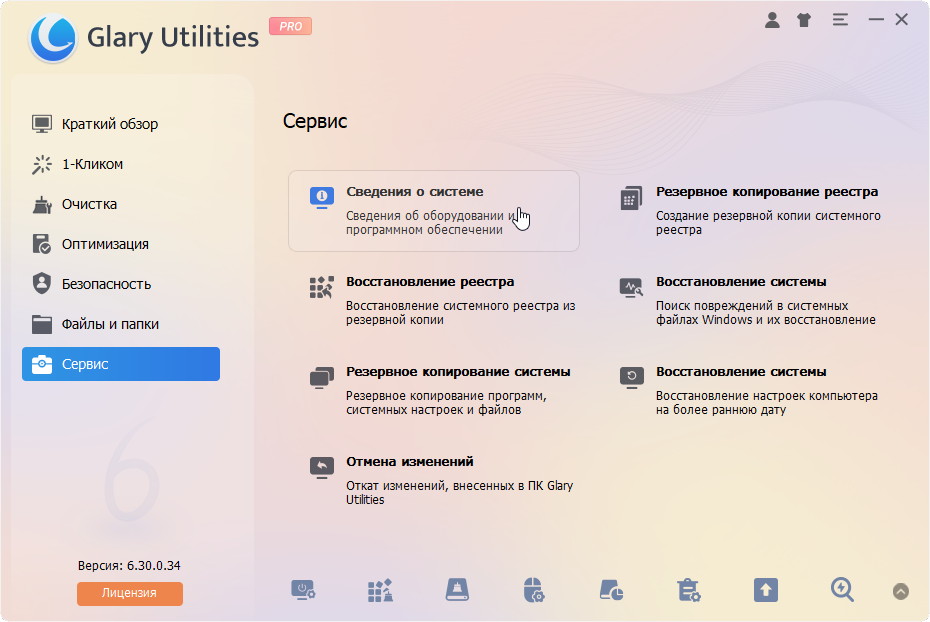Open Восстановление системы to an earlier date
This screenshot has height=622, width=930.
(751, 391)
